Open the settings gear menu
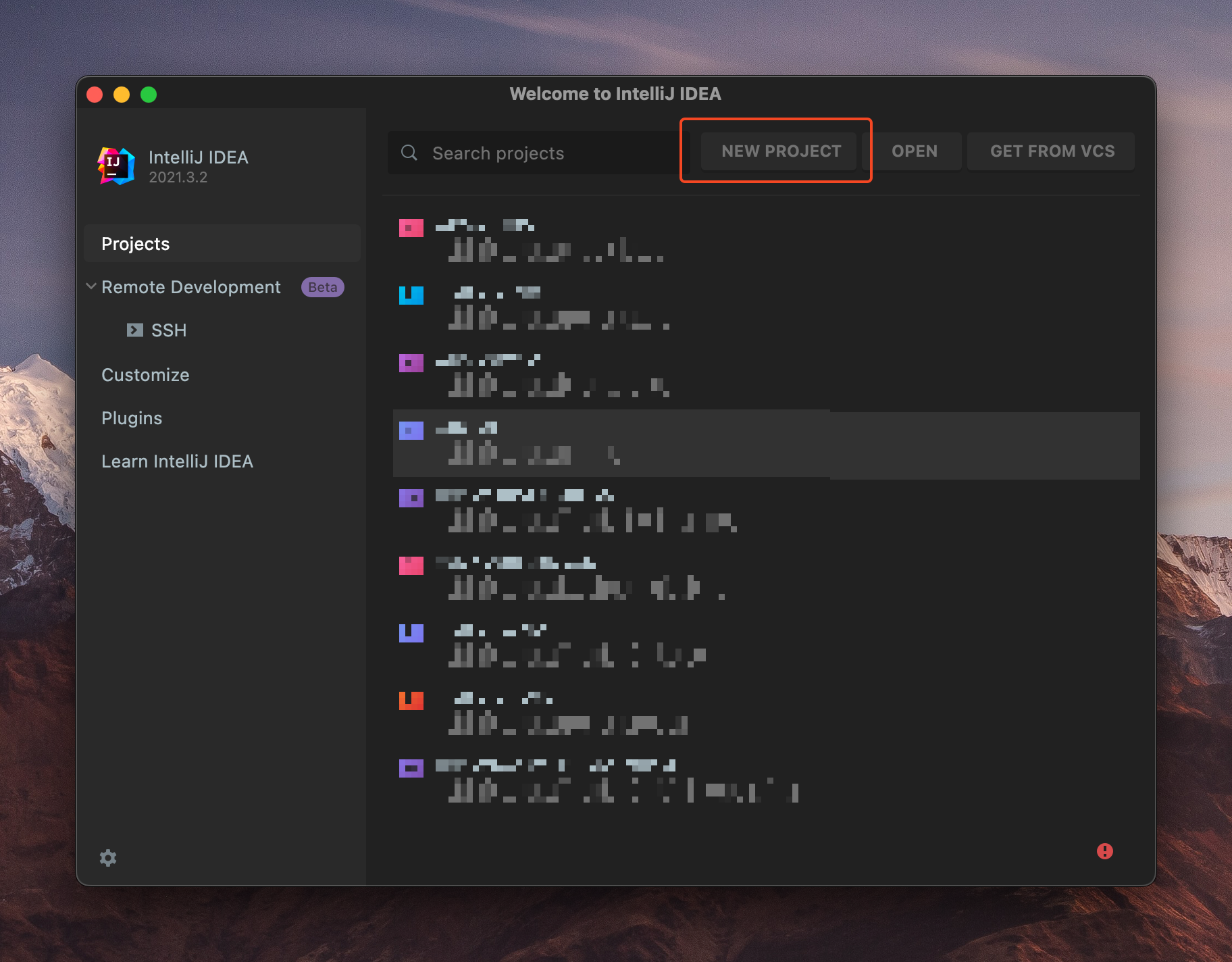Screen dimensions: 1232x962 click(108, 858)
